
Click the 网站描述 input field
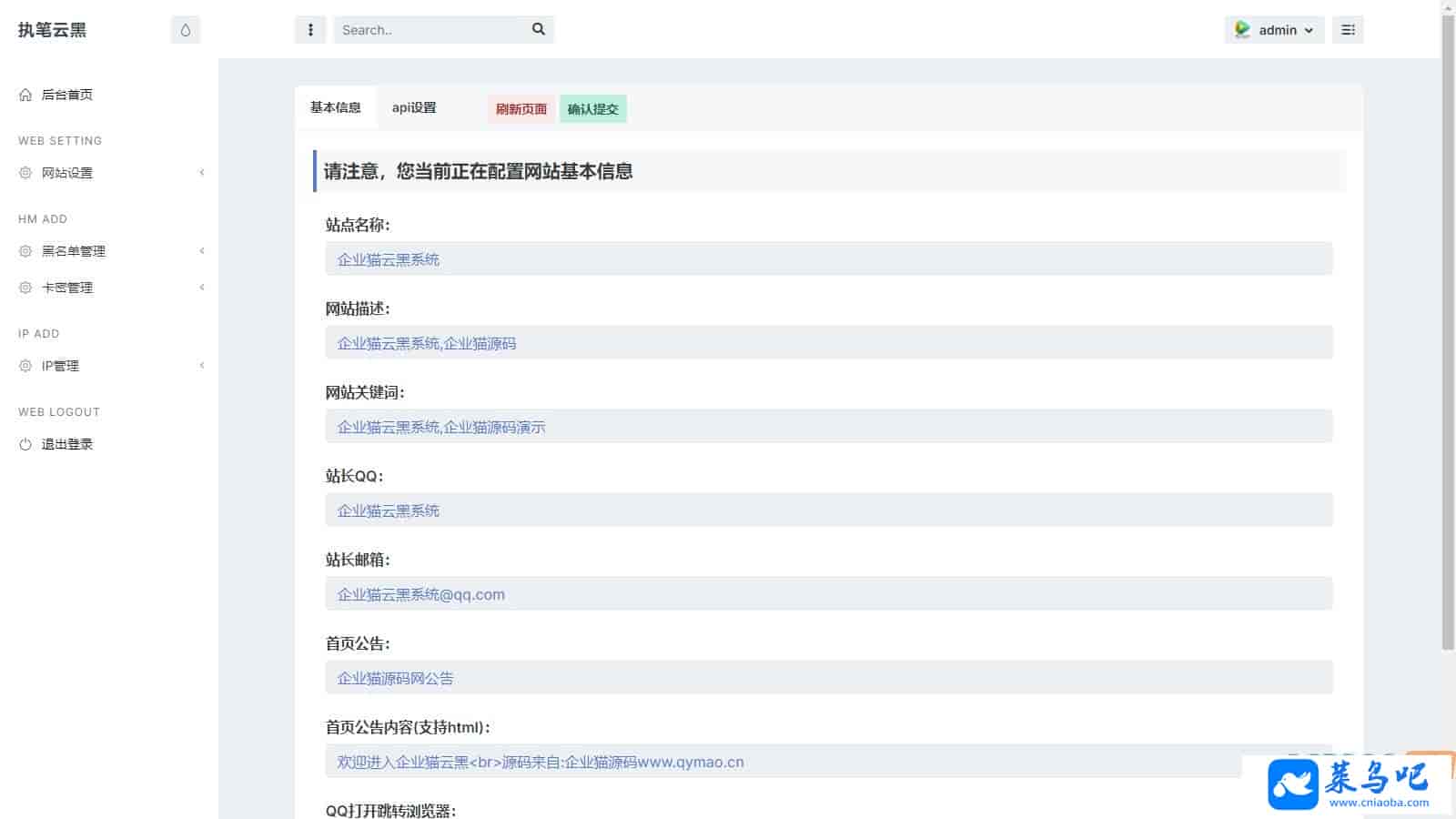click(829, 343)
